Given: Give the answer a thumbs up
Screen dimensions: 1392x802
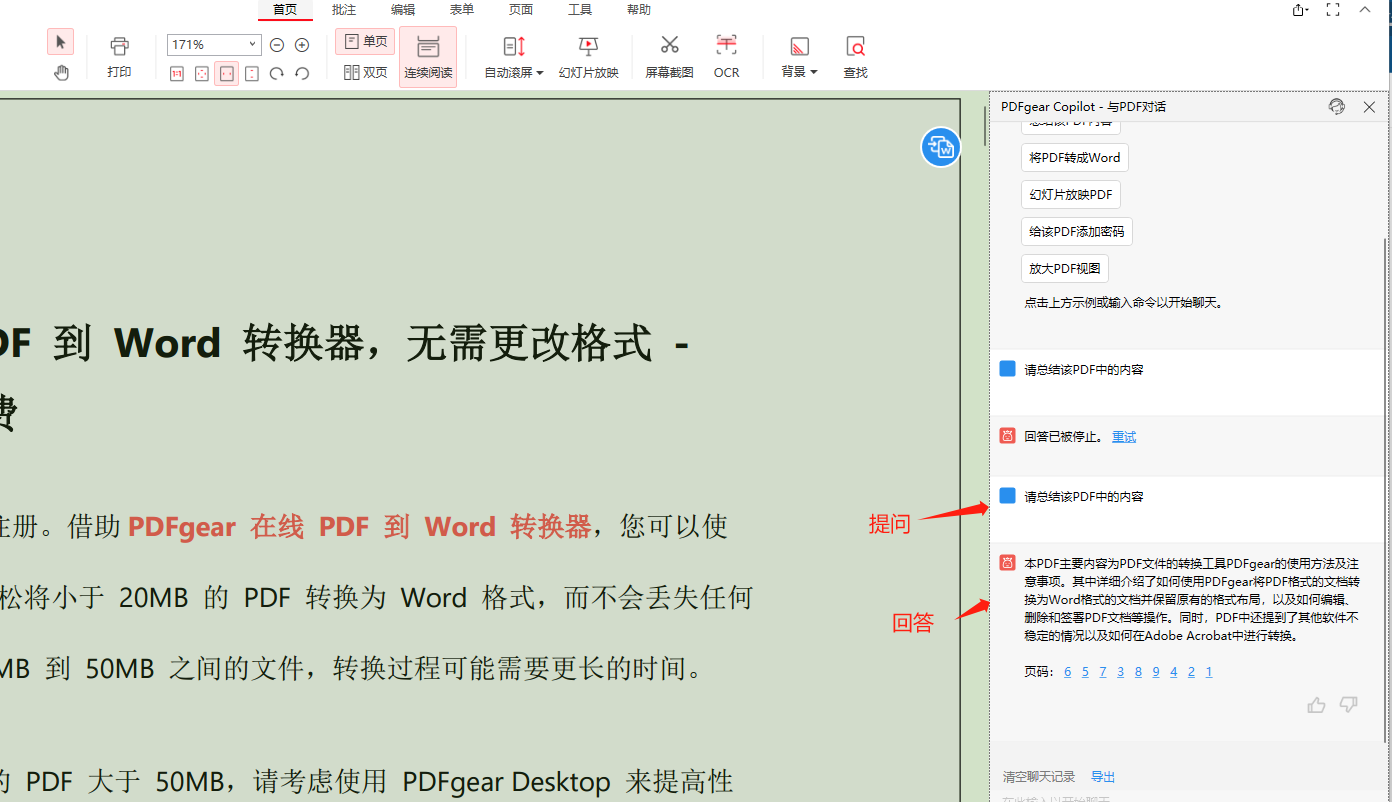Looking at the screenshot, I should (1316, 705).
